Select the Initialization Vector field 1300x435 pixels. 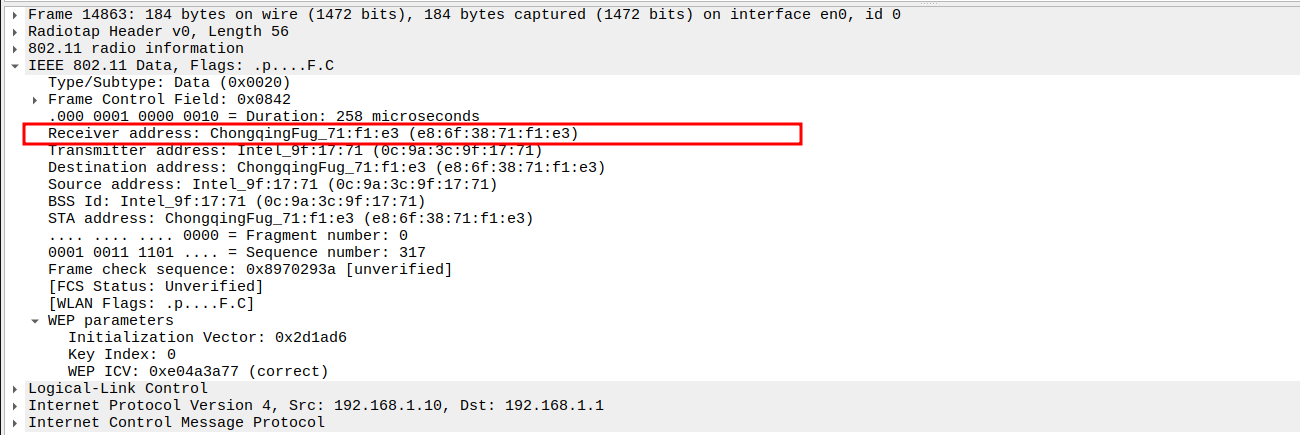[207, 337]
